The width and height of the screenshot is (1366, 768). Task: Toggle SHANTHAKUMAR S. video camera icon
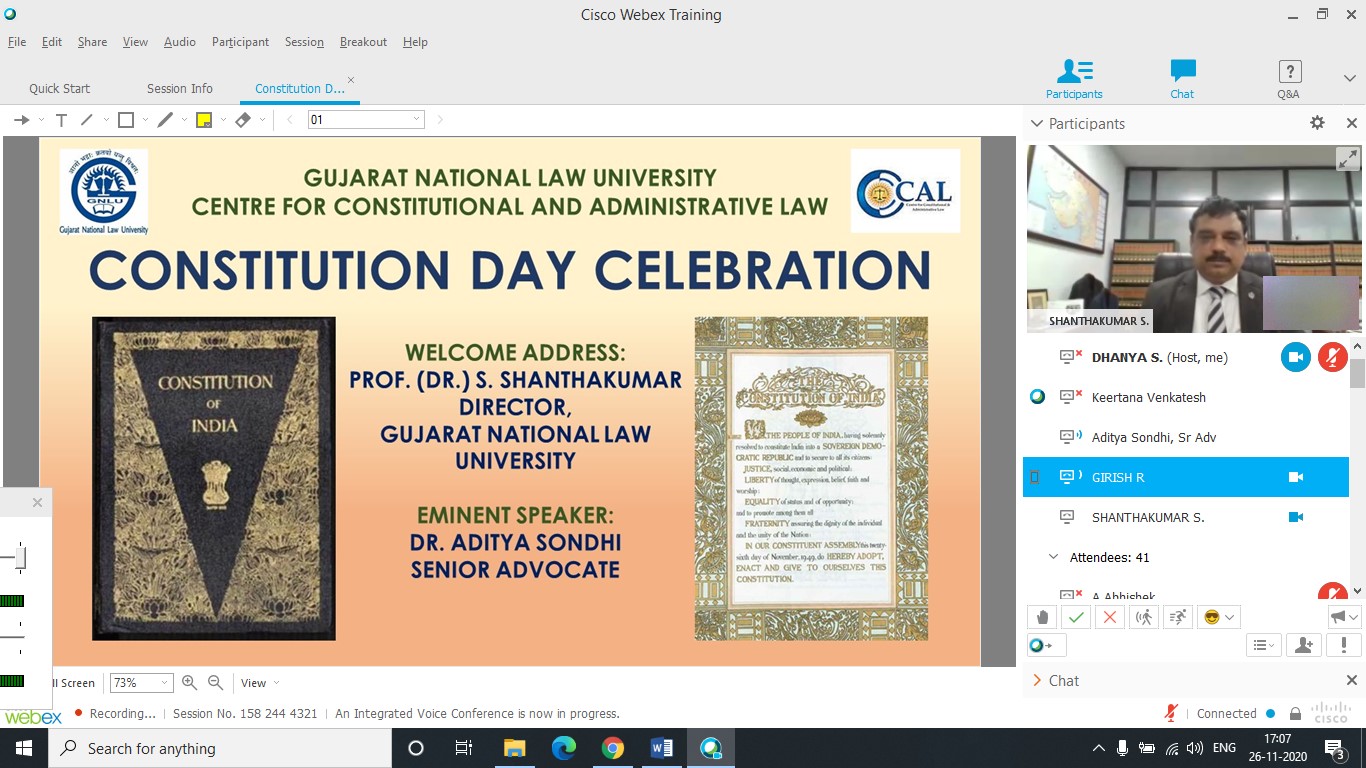pyautogui.click(x=1295, y=517)
